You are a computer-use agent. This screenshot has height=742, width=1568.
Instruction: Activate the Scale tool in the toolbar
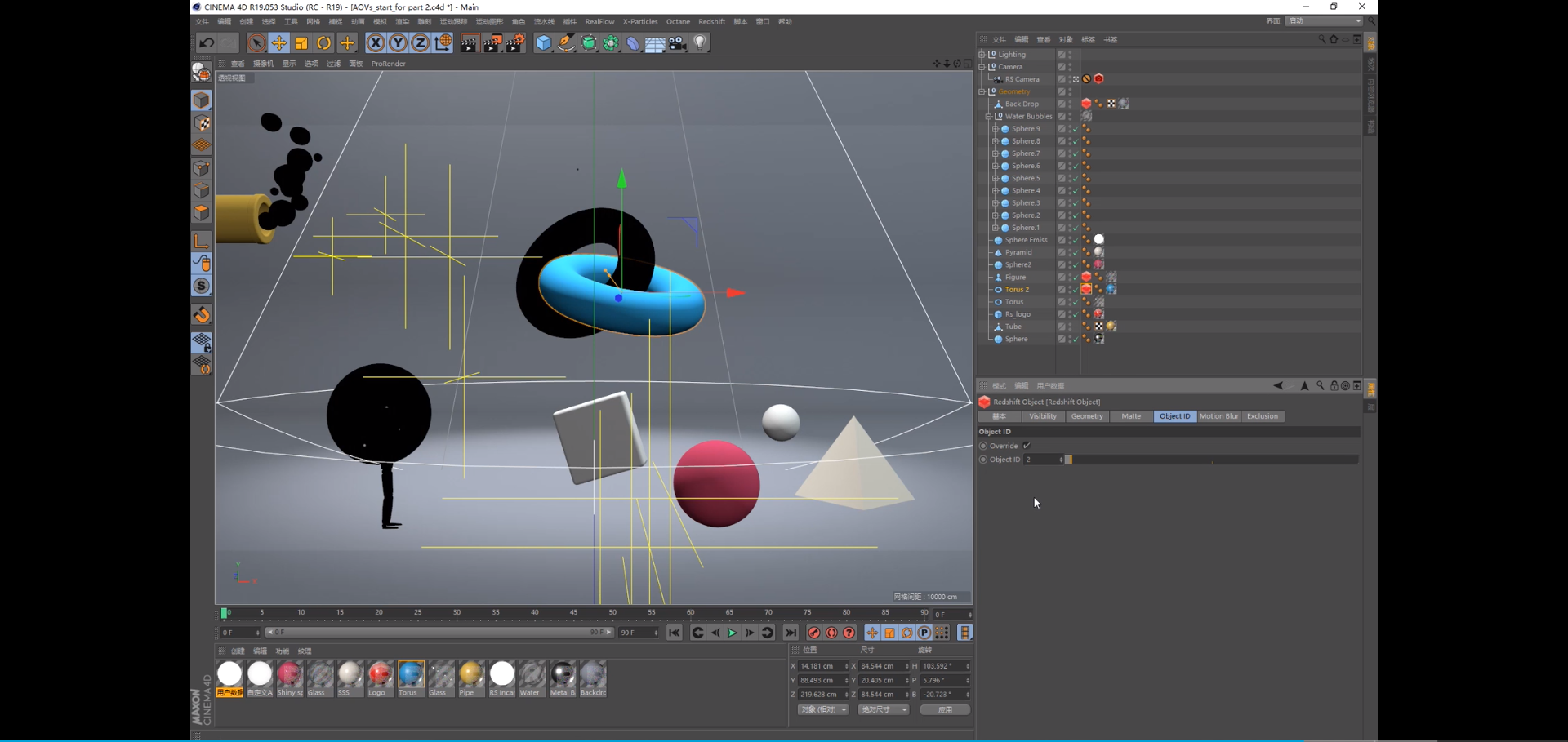[x=301, y=43]
